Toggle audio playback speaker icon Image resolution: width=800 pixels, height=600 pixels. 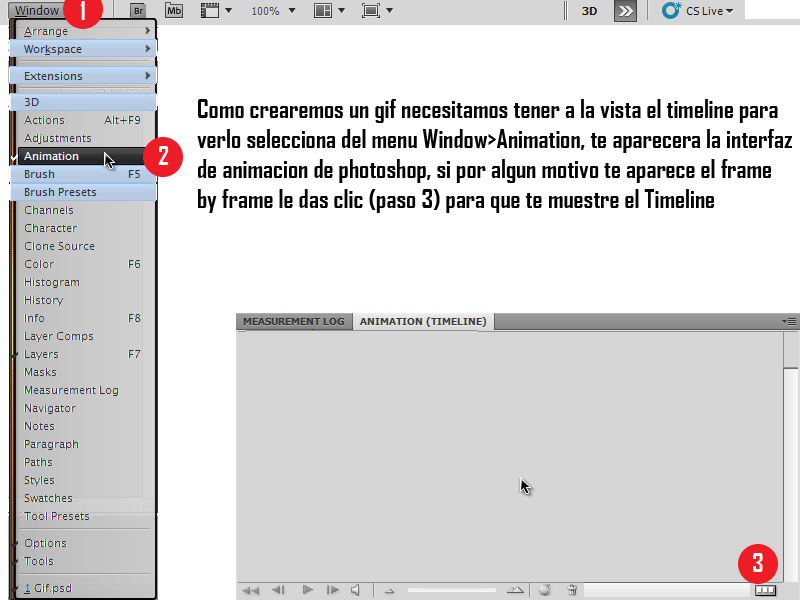[x=356, y=590]
